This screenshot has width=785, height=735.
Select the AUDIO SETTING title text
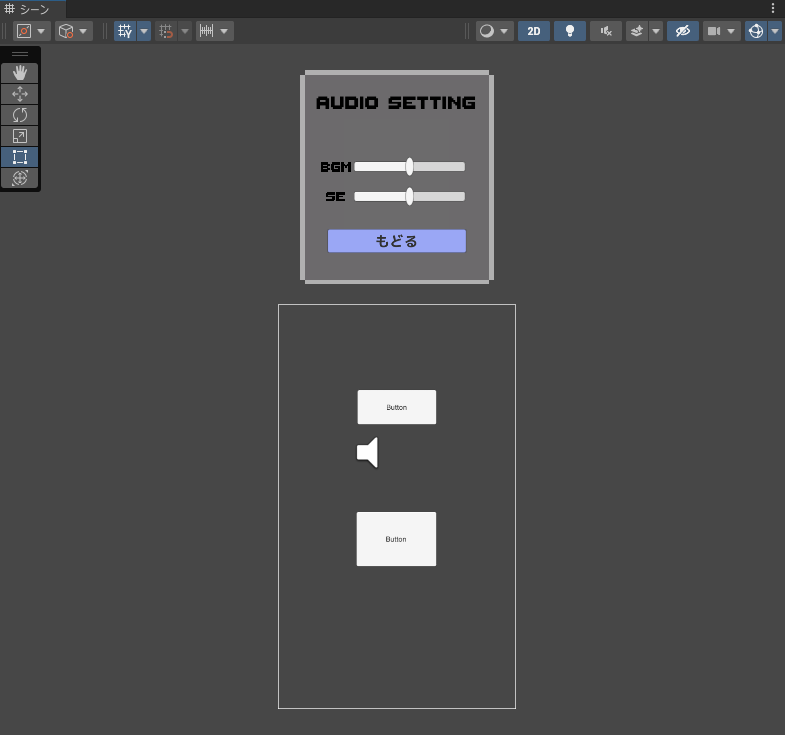coord(396,103)
